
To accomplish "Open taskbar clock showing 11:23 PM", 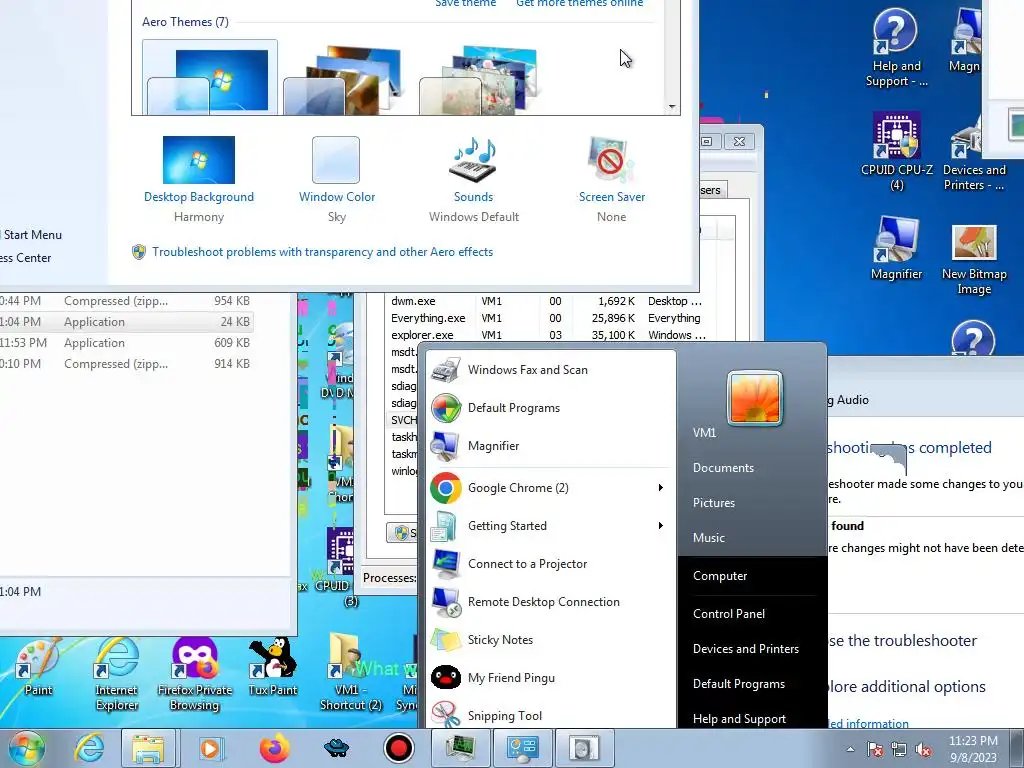I will (973, 749).
